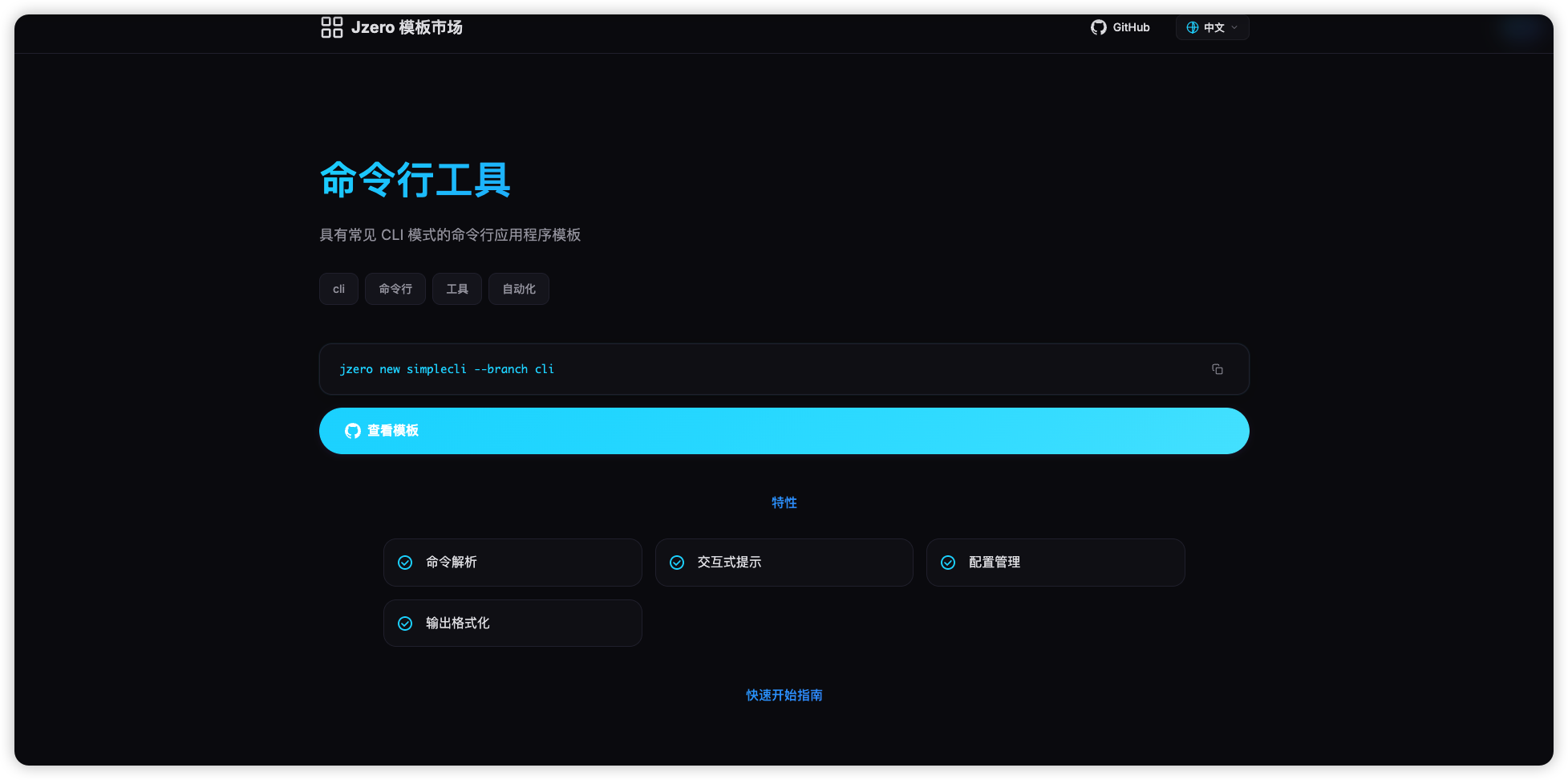Click the checkmark icon beside 输出格式化
The height and width of the screenshot is (780, 1568).
405,624
